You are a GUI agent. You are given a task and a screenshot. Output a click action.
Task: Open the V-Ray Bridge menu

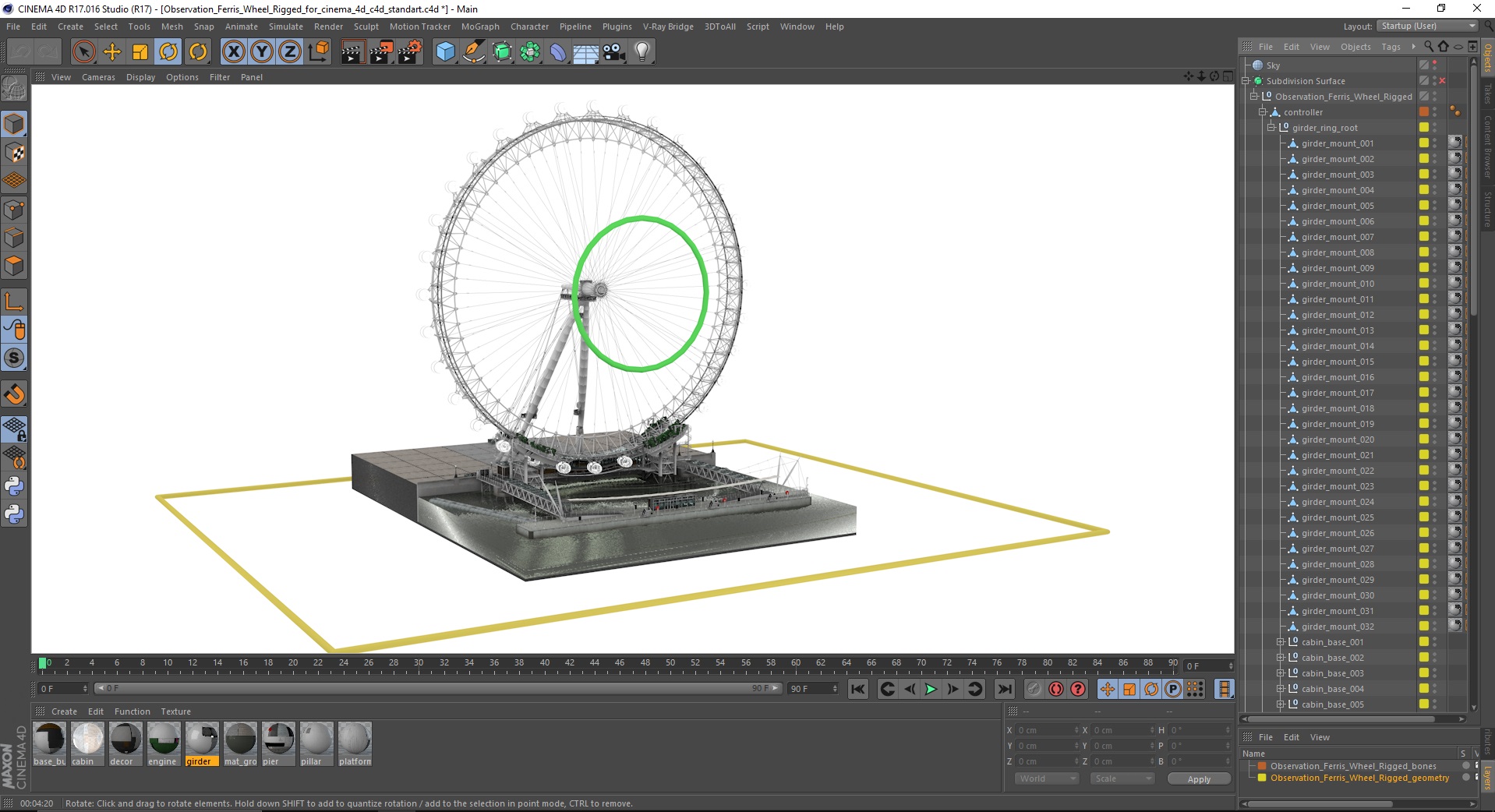[668, 26]
